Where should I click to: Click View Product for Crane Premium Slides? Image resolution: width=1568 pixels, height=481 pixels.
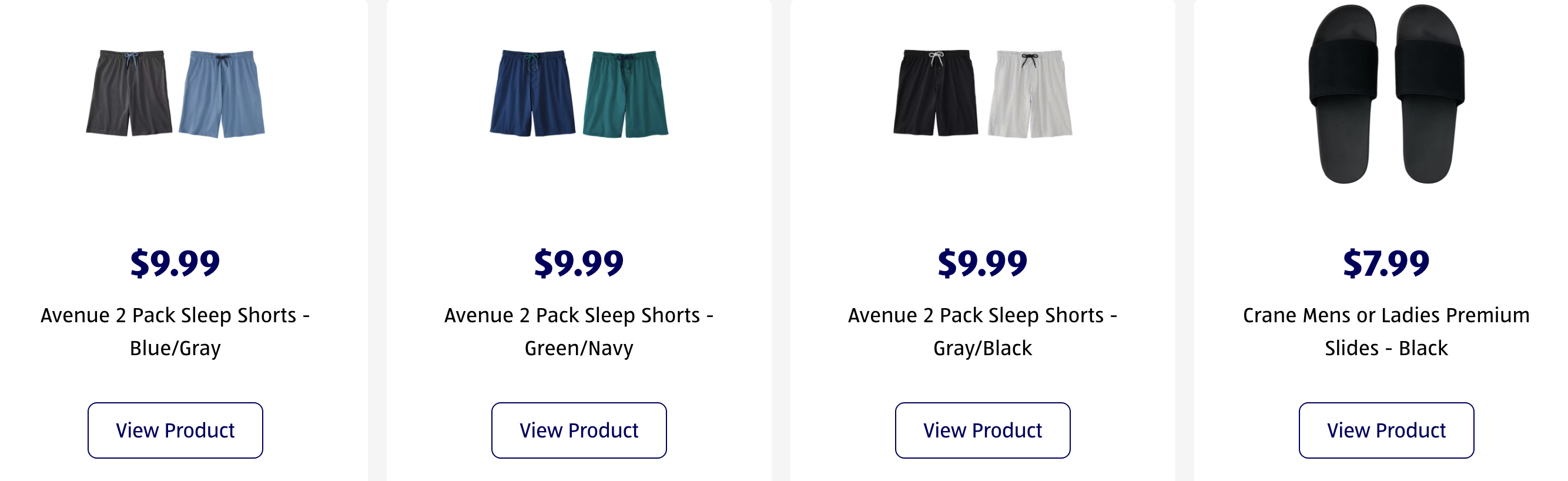tap(1386, 430)
